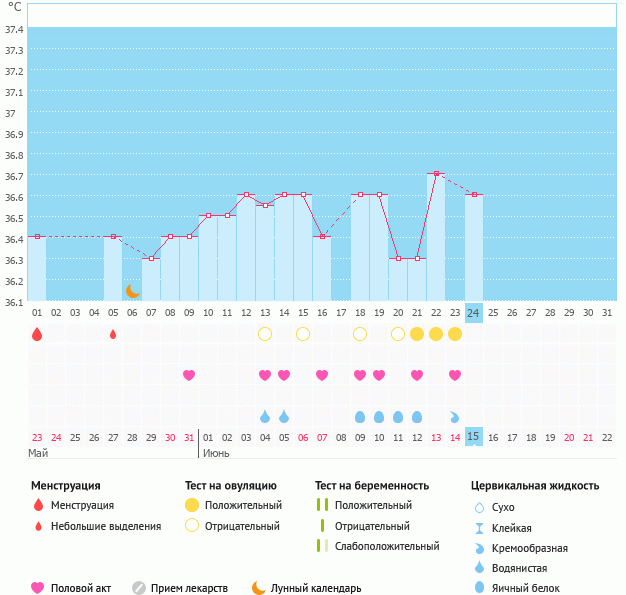Click the 'Прием лекарств' pill icon in legend

(x=139, y=588)
